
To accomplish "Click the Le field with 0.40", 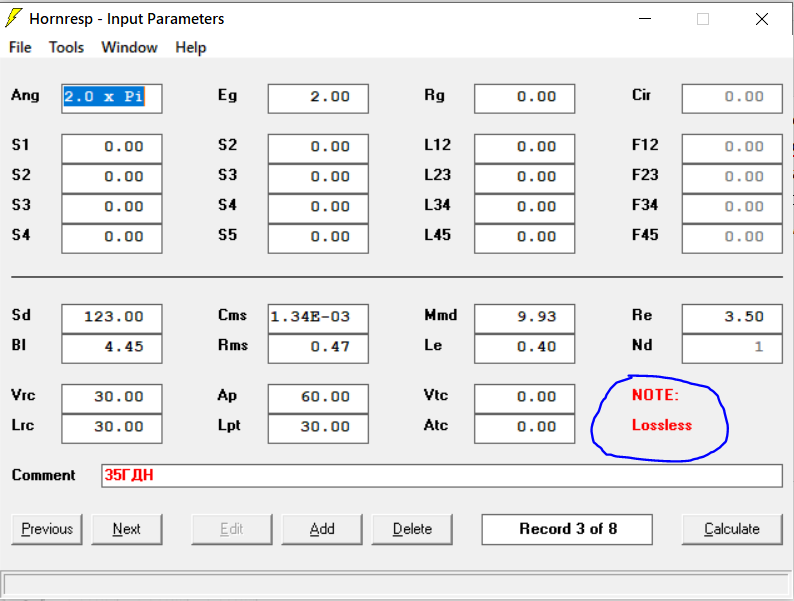I will [x=525, y=348].
